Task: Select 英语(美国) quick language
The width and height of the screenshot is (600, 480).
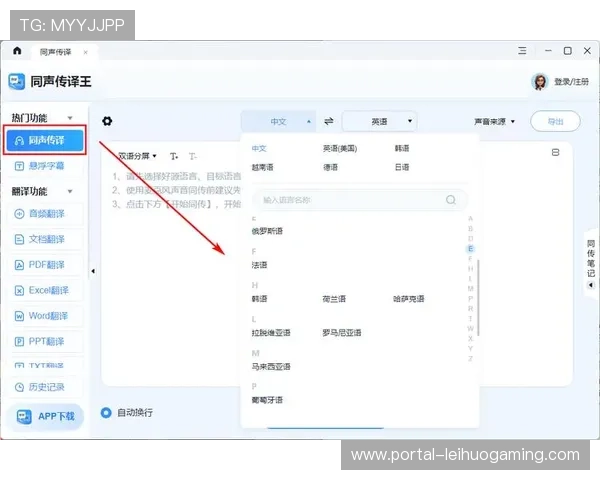Action: coord(340,149)
